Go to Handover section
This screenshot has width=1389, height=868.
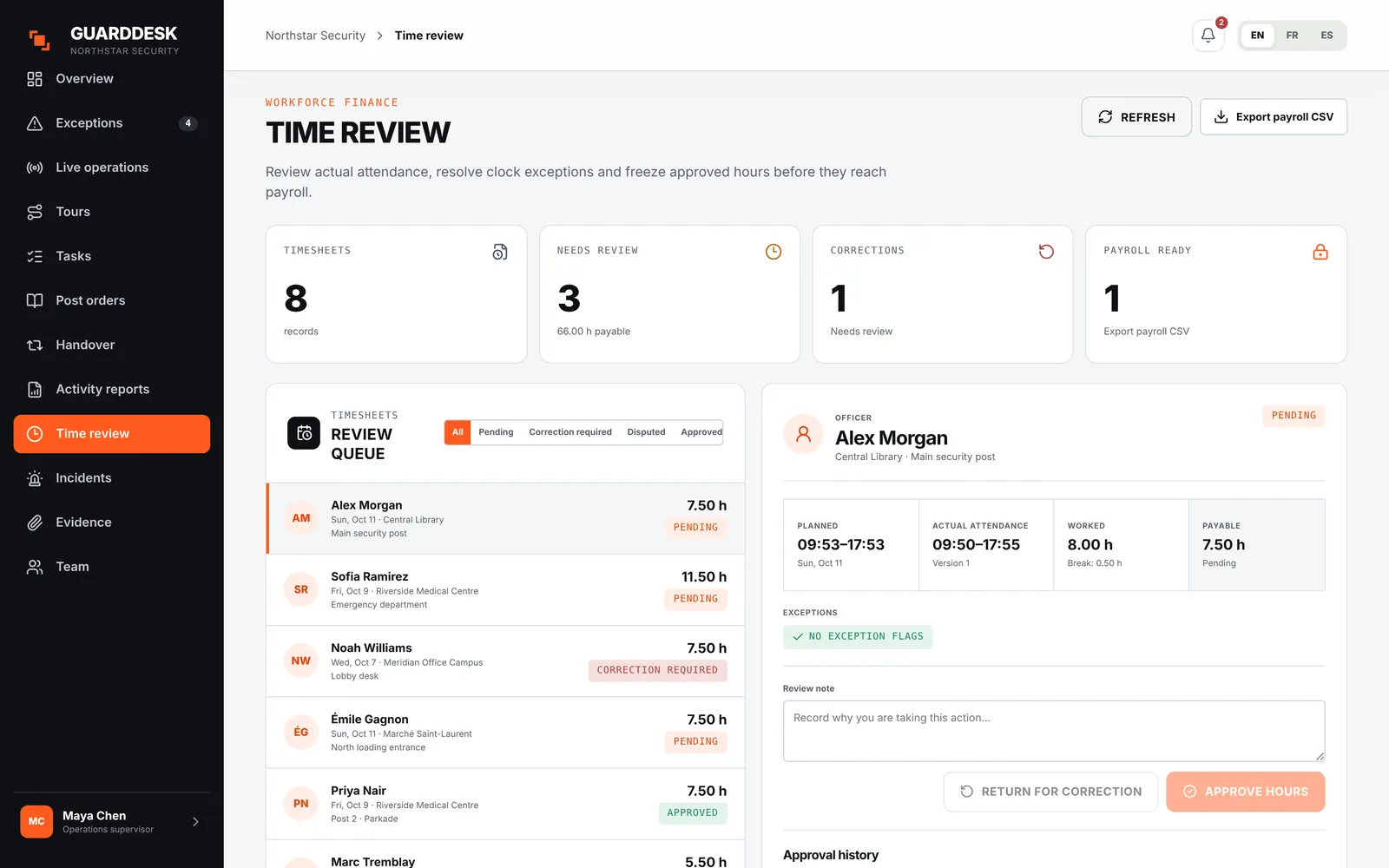112,345
